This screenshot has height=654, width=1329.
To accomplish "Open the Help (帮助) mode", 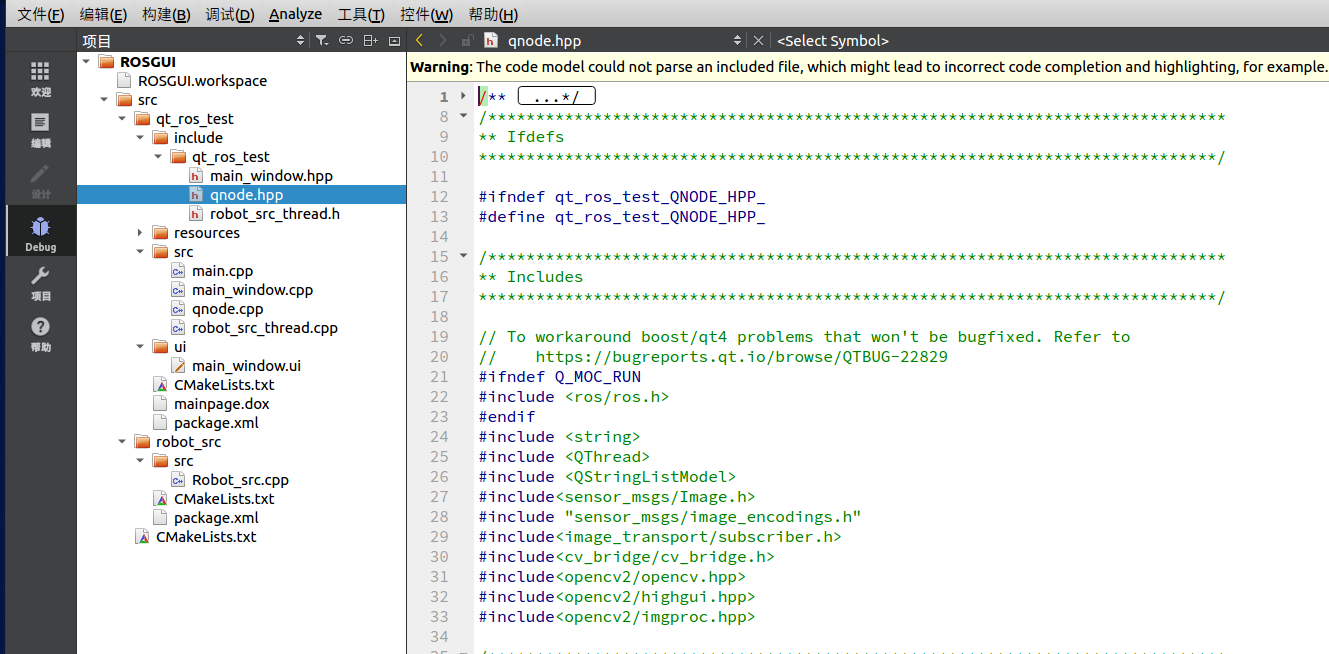I will click(40, 335).
